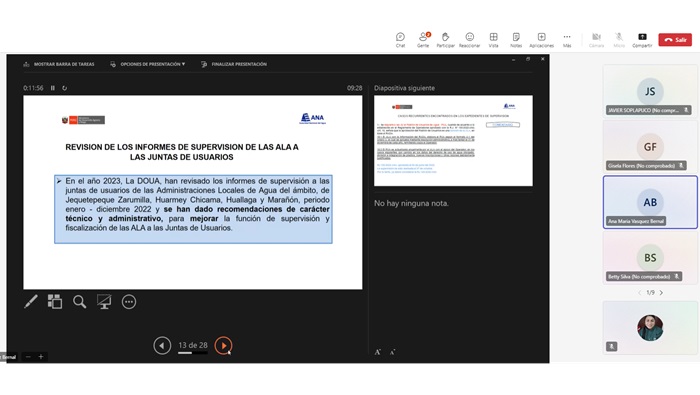Select Ana Maria Vasquez Bernal tile
This screenshot has height=395, width=700.
point(650,202)
